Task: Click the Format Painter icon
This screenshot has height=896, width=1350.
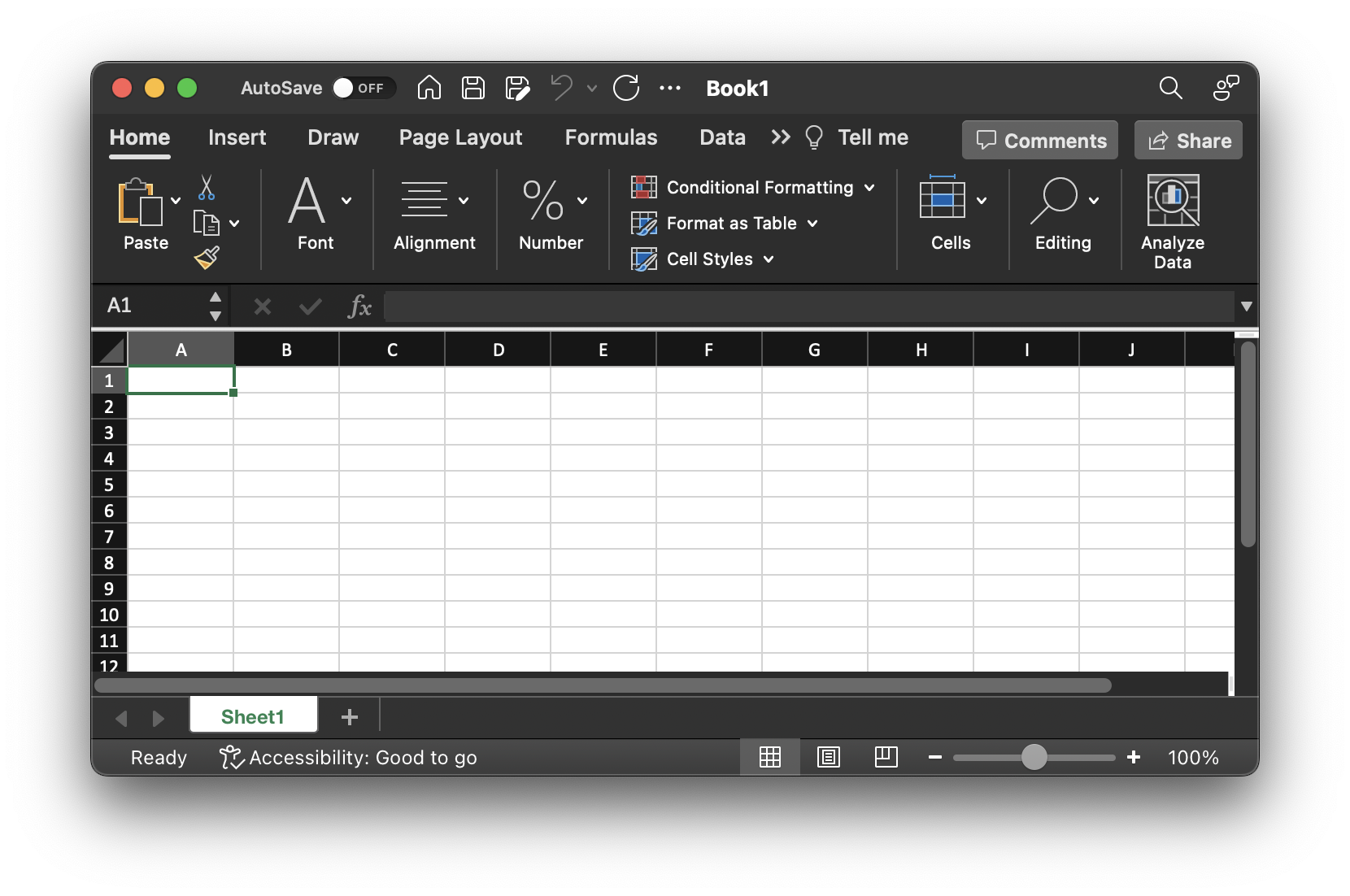Action: (207, 258)
